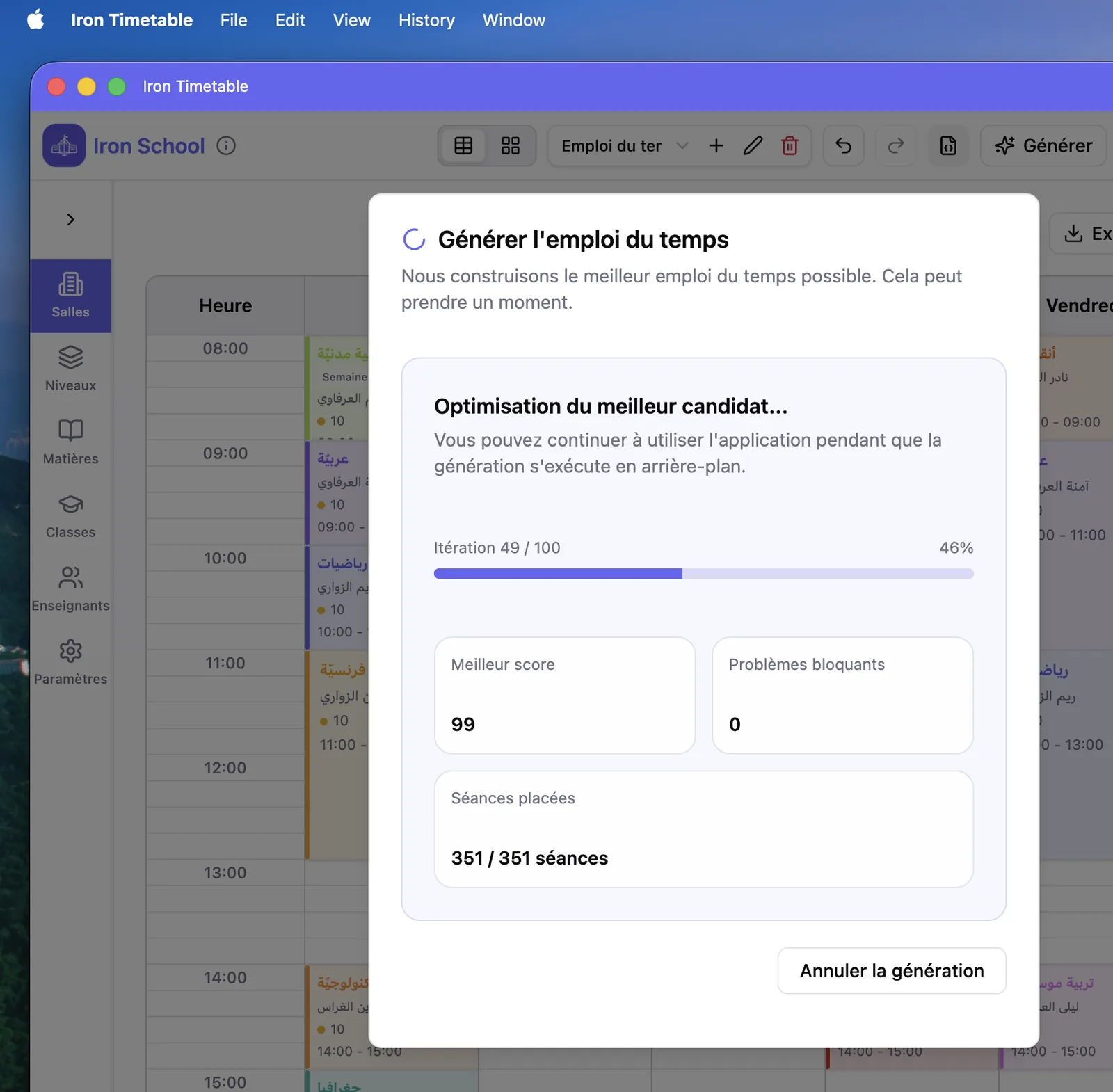Image resolution: width=1113 pixels, height=1092 pixels.
Task: Click the '10:00' time row label
Action: 225,559
